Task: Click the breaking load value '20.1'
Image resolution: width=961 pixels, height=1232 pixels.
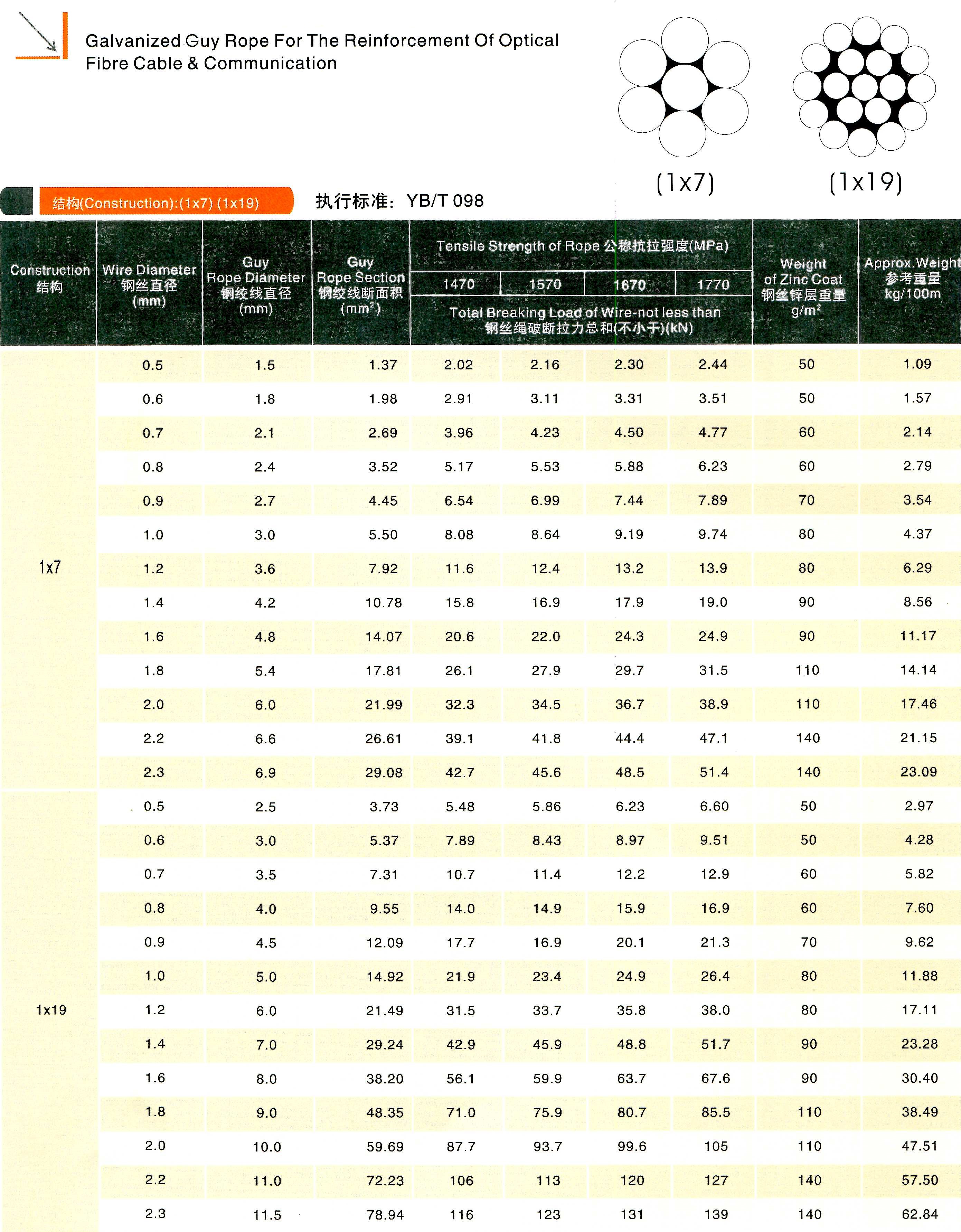Action: pyautogui.click(x=631, y=942)
